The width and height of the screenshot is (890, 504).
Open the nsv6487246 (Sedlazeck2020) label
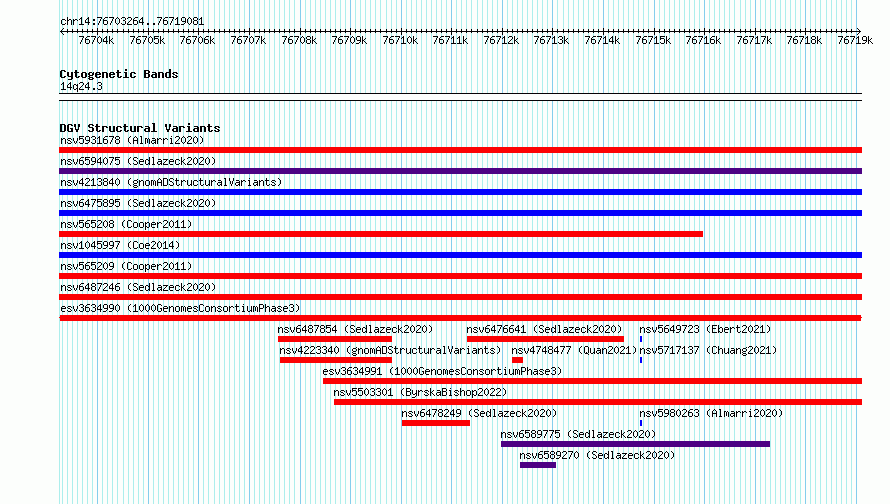click(138, 287)
